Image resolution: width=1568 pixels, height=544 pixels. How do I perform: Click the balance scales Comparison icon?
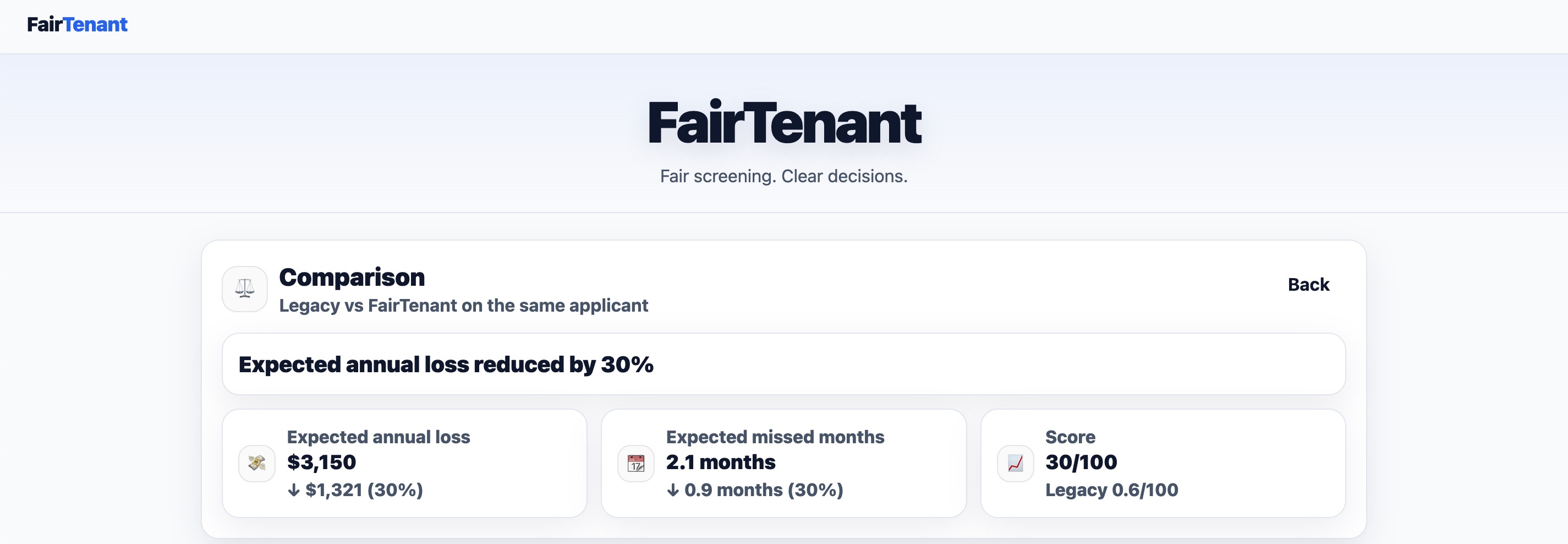click(x=245, y=289)
